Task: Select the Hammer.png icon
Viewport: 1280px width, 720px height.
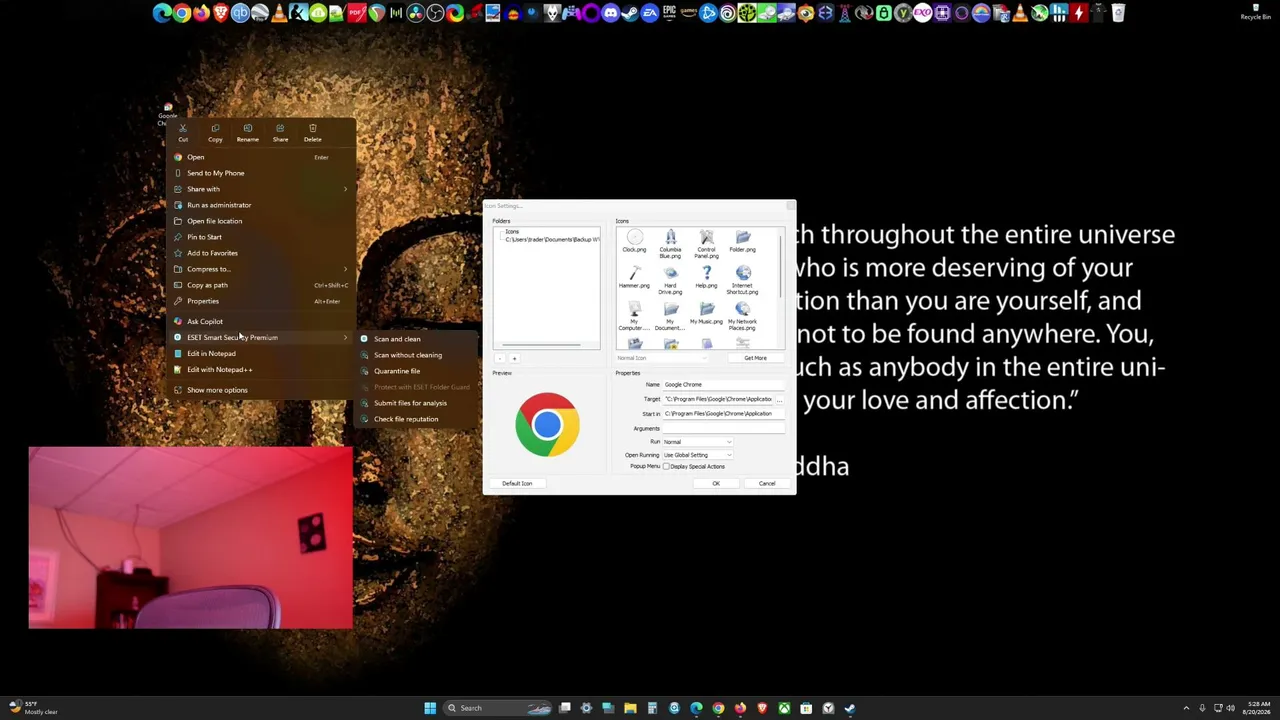Action: click(634, 278)
